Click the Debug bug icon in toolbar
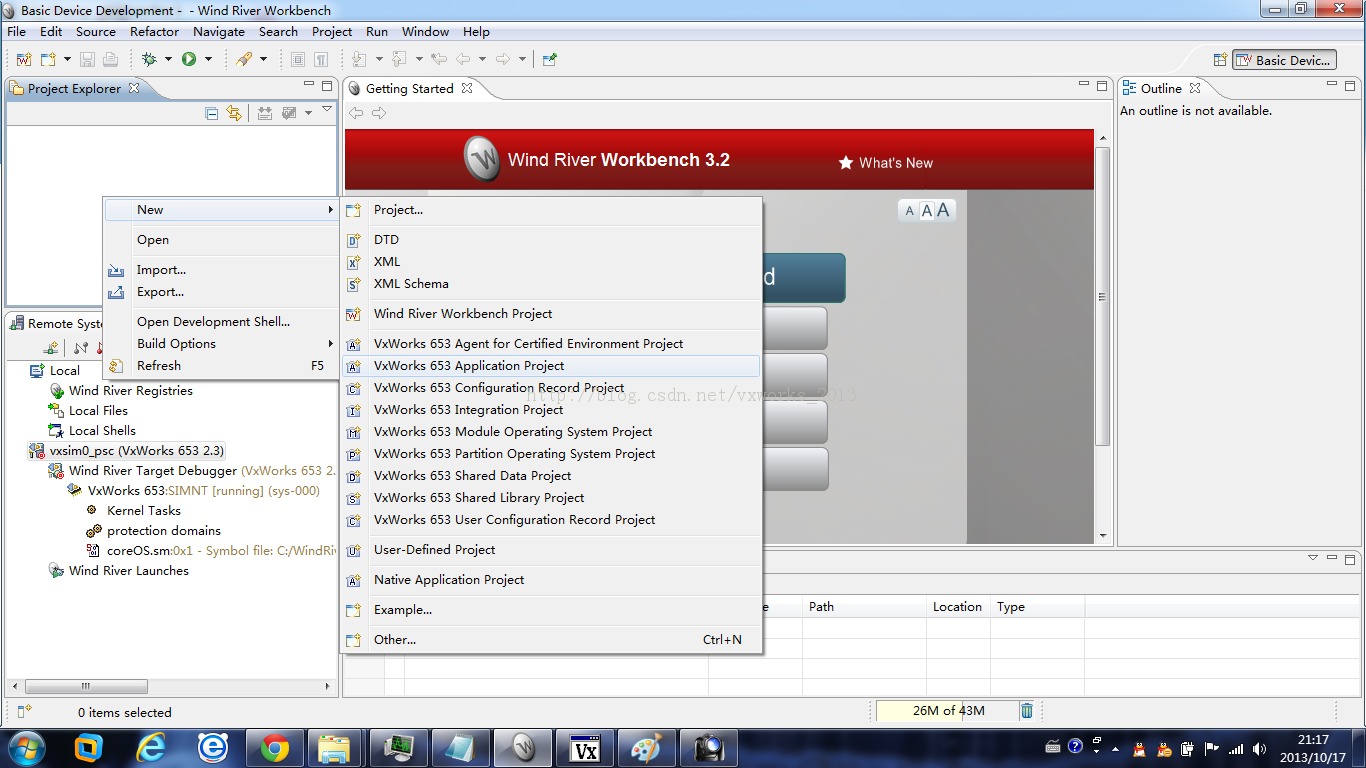This screenshot has width=1366, height=768. tap(149, 59)
